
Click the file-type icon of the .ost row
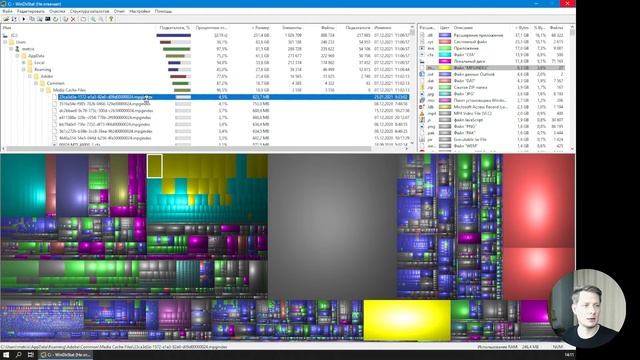pos(422,74)
